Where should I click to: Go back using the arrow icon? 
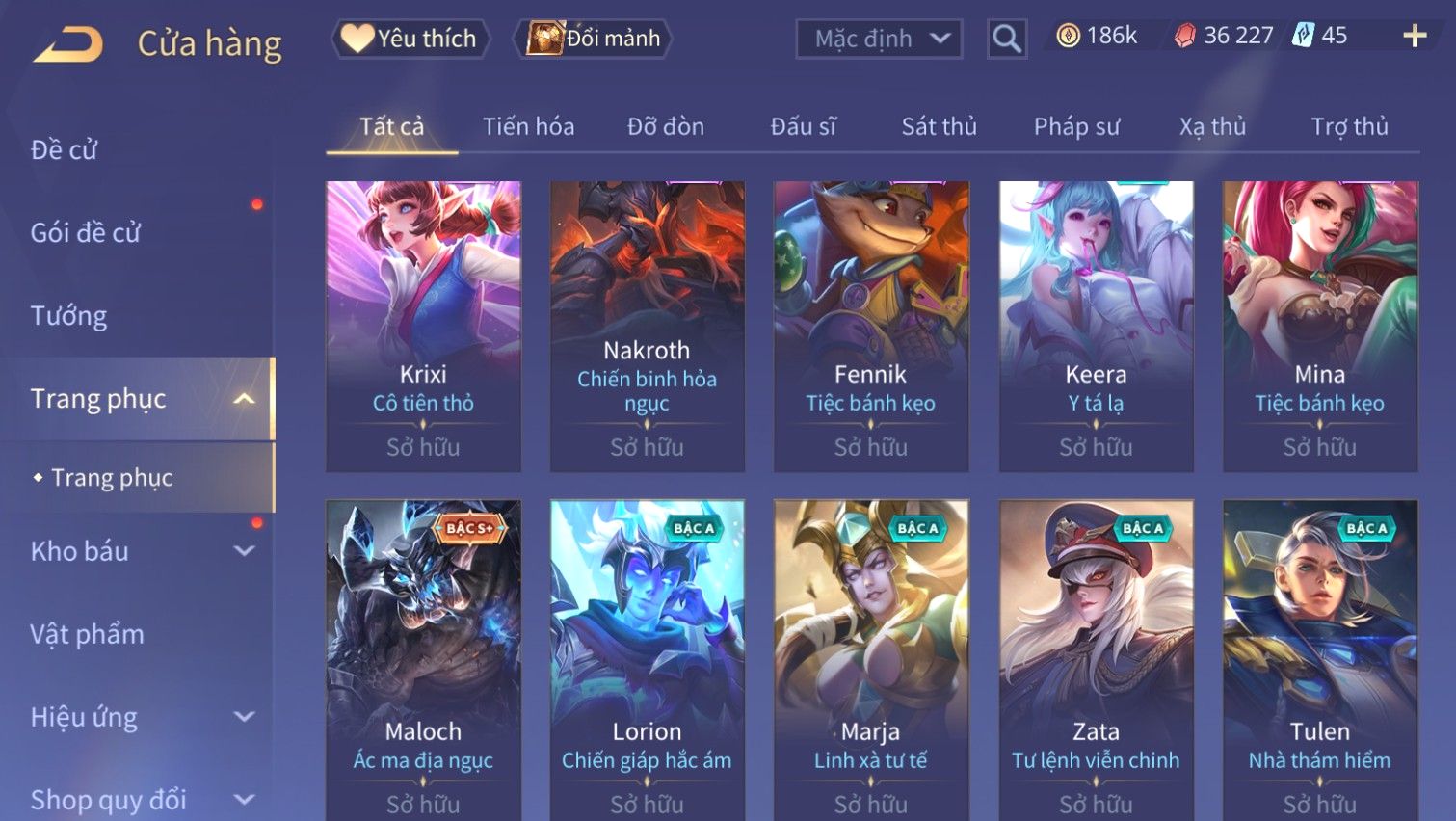click(x=67, y=44)
